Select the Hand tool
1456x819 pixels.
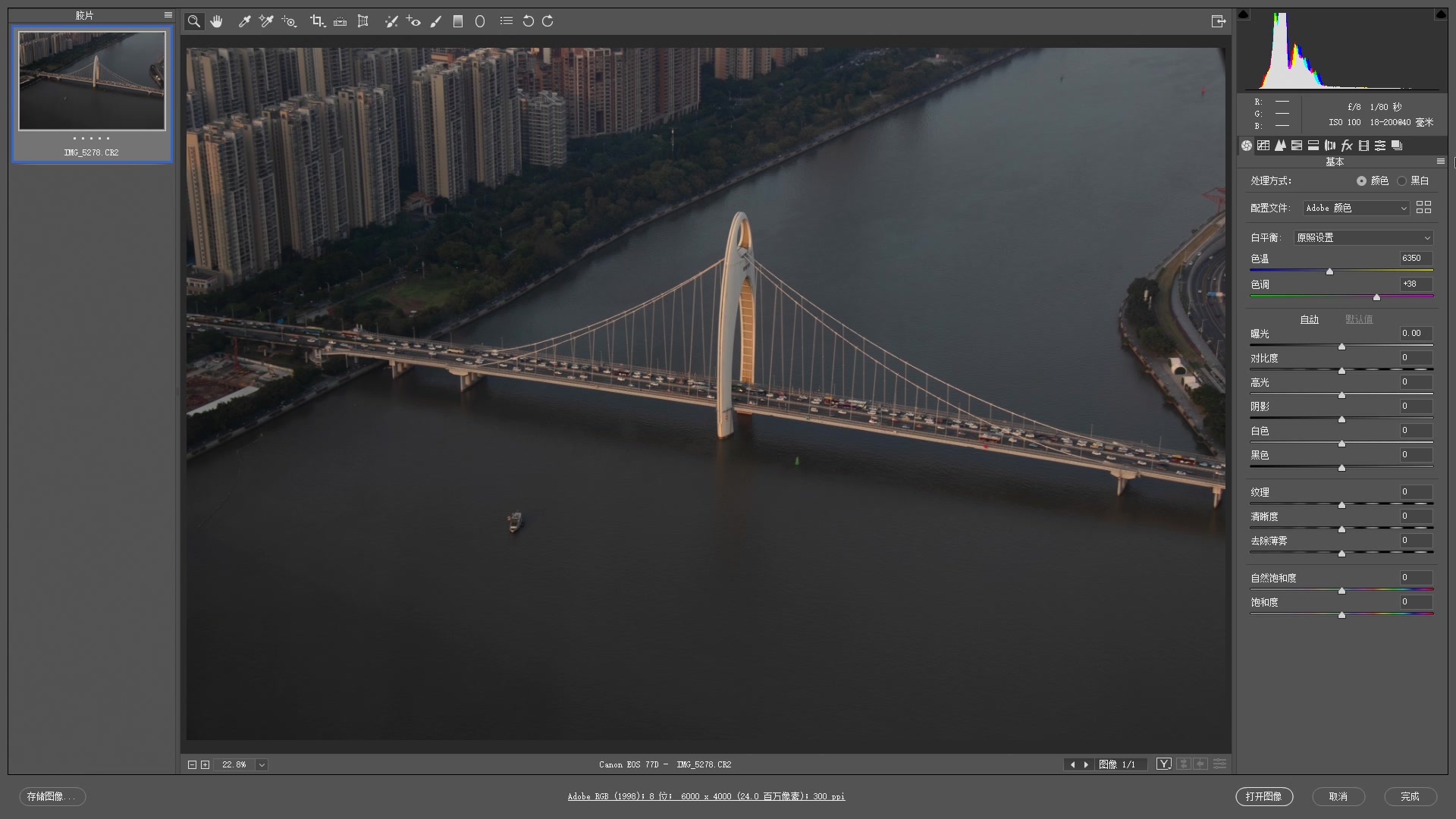217,21
